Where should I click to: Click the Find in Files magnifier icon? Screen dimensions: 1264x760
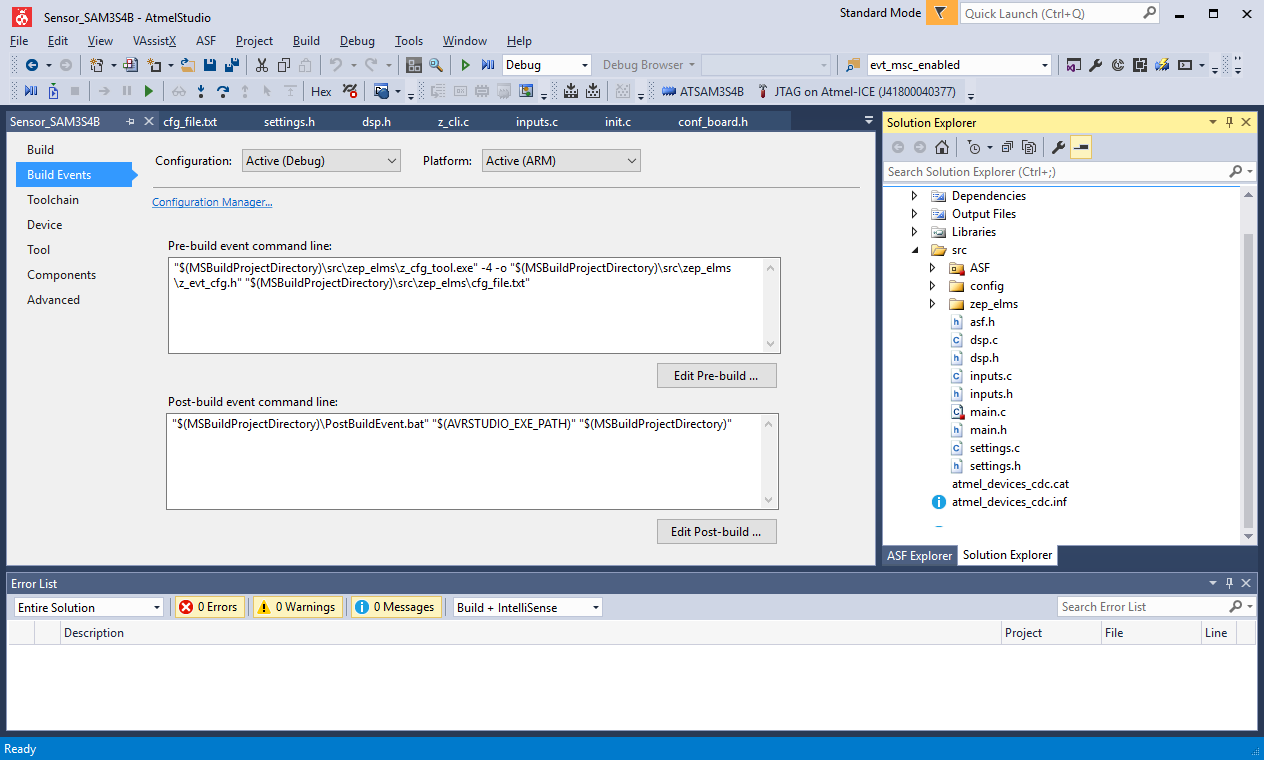click(436, 65)
